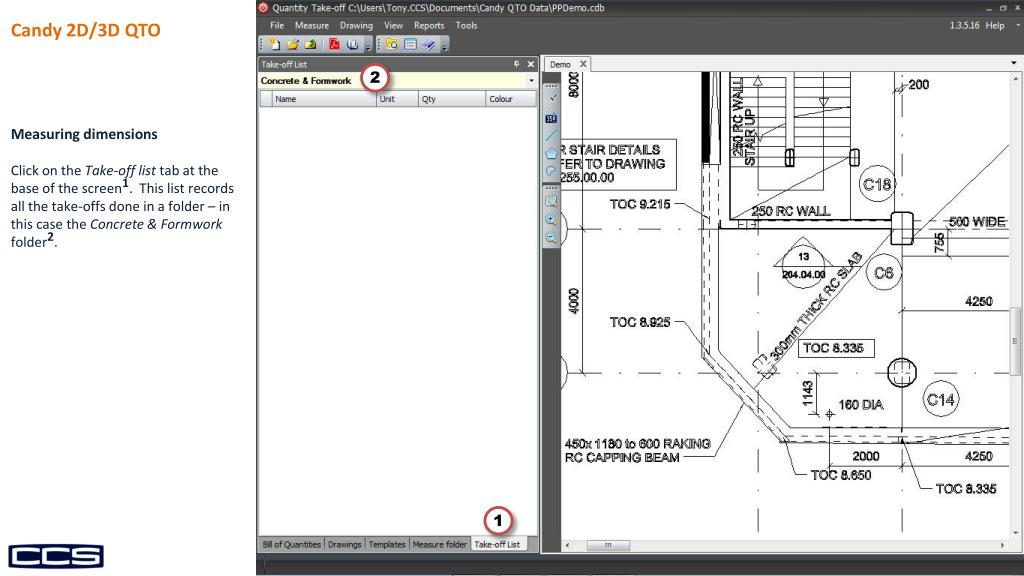This screenshot has width=1024, height=576.
Task: Click the 'C18' column marker on drawing
Action: click(876, 184)
